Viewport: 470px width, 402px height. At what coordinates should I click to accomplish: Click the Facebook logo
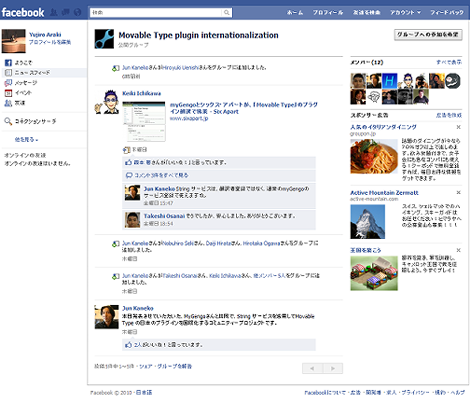[x=23, y=13]
